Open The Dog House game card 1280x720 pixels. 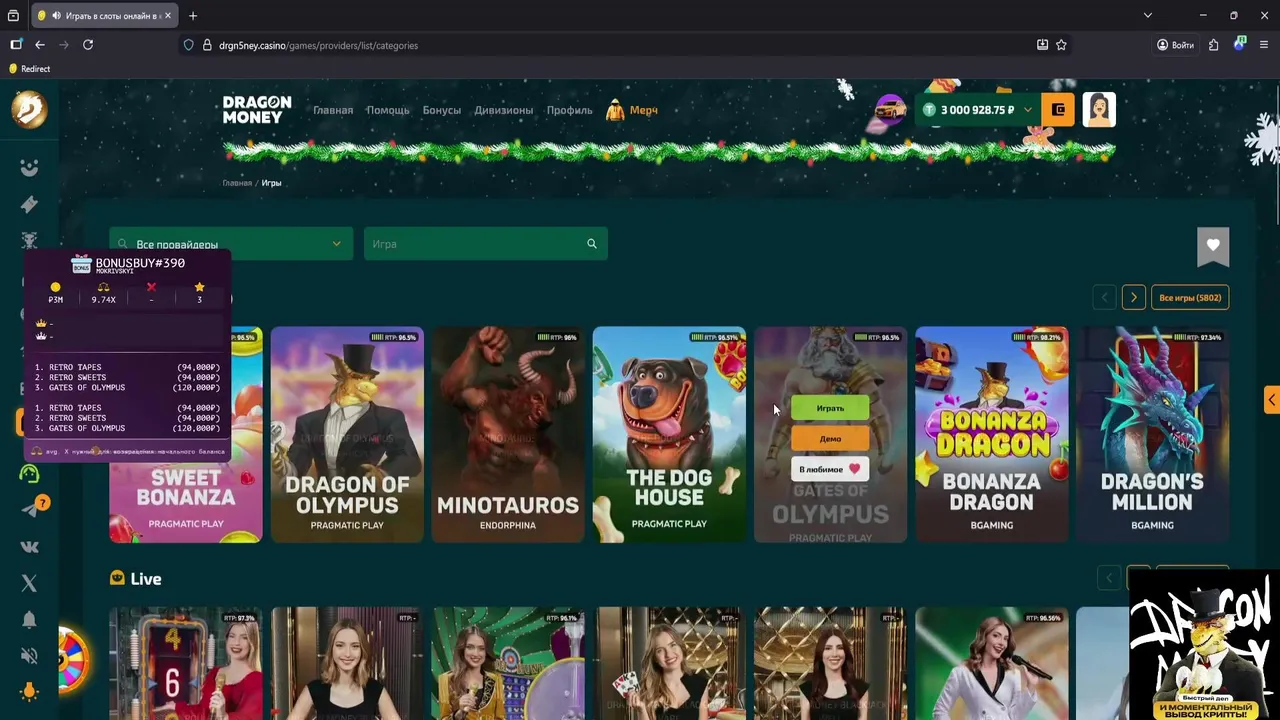(669, 435)
